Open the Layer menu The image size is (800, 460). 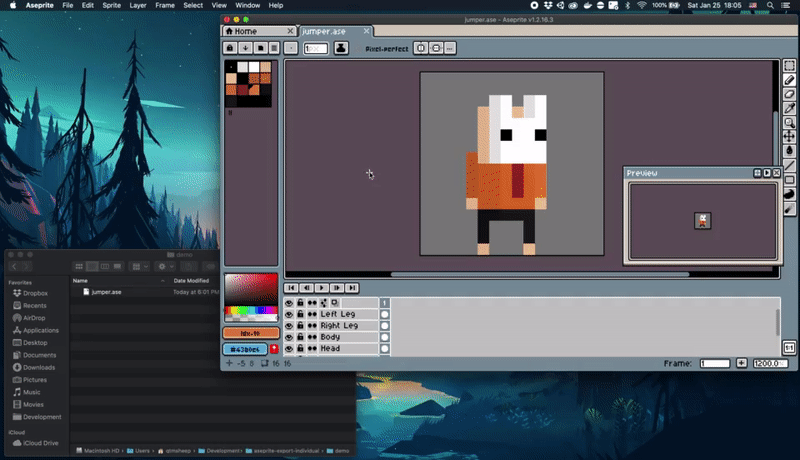coord(138,5)
